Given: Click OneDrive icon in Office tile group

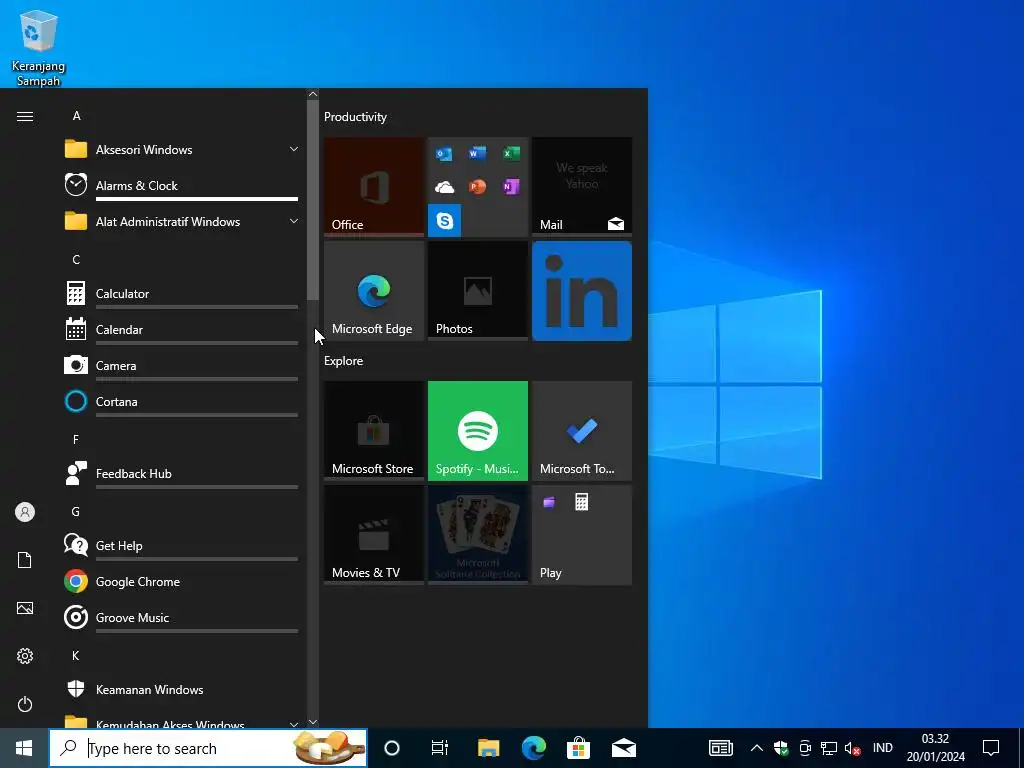Looking at the screenshot, I should point(444,188).
